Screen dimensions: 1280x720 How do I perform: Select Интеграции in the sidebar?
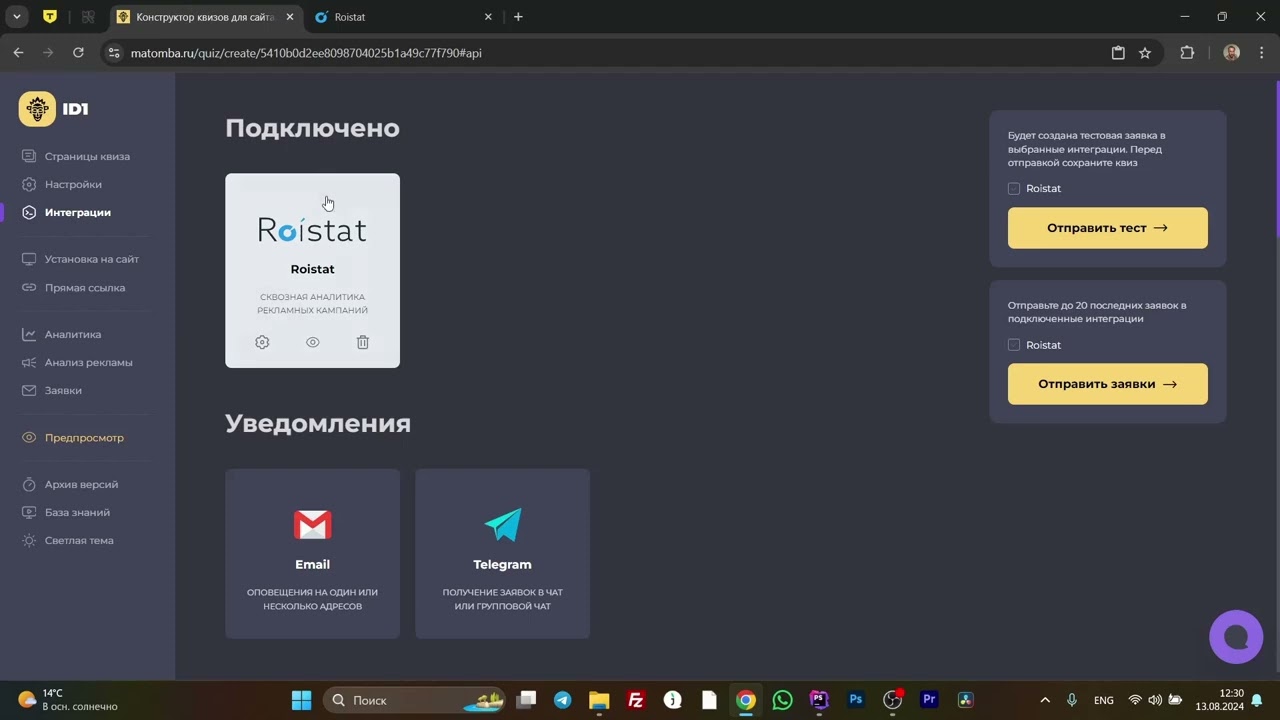click(x=77, y=212)
